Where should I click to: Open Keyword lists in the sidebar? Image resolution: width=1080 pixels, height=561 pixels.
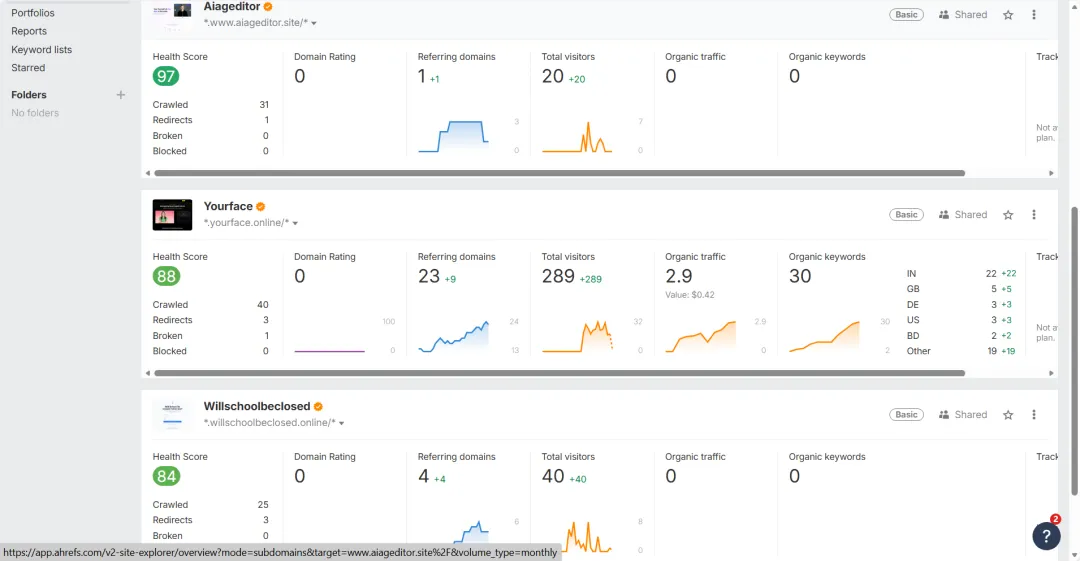pos(41,50)
